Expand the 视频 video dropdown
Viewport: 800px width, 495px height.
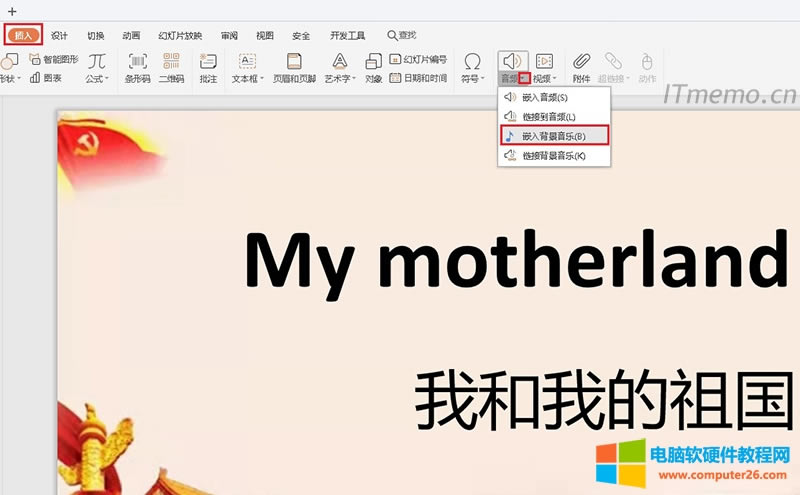coord(544,78)
